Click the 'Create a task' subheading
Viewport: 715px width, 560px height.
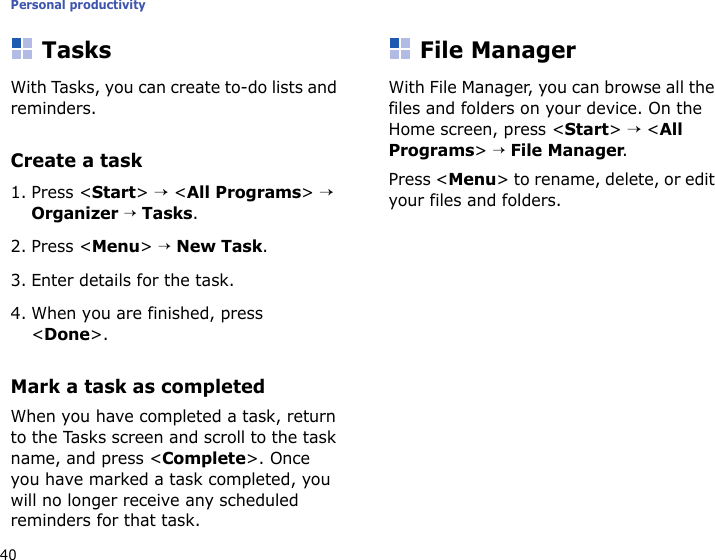click(x=76, y=160)
